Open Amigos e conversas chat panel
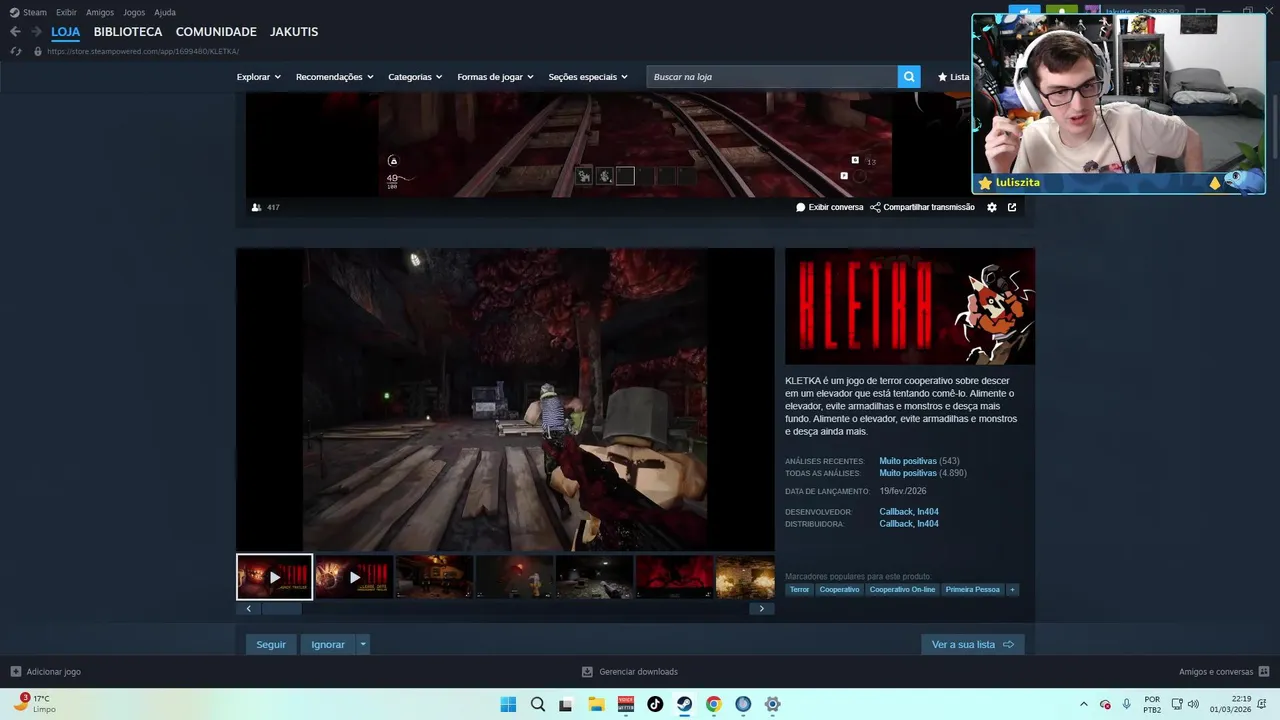 pyautogui.click(x=1224, y=672)
